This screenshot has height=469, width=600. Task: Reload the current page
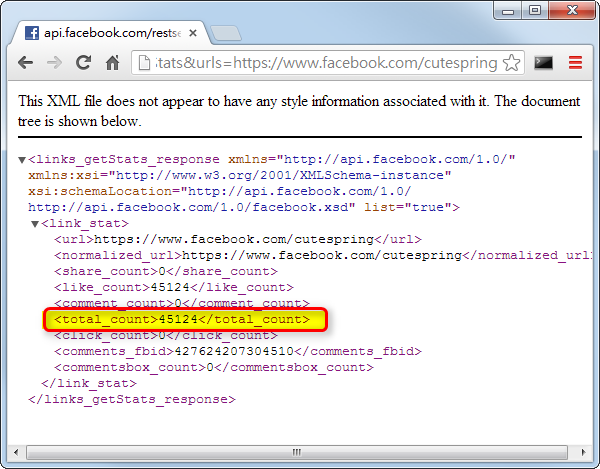[x=83, y=63]
